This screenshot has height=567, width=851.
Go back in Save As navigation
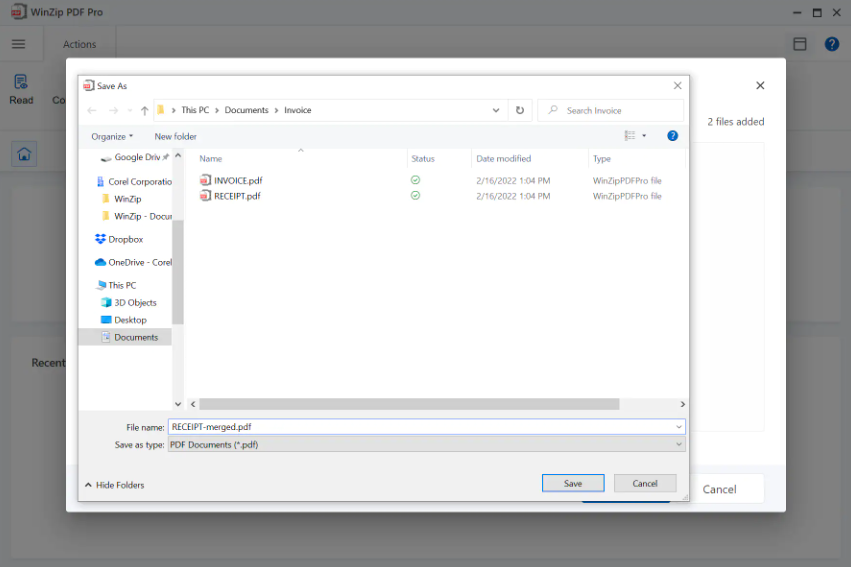[x=92, y=111]
